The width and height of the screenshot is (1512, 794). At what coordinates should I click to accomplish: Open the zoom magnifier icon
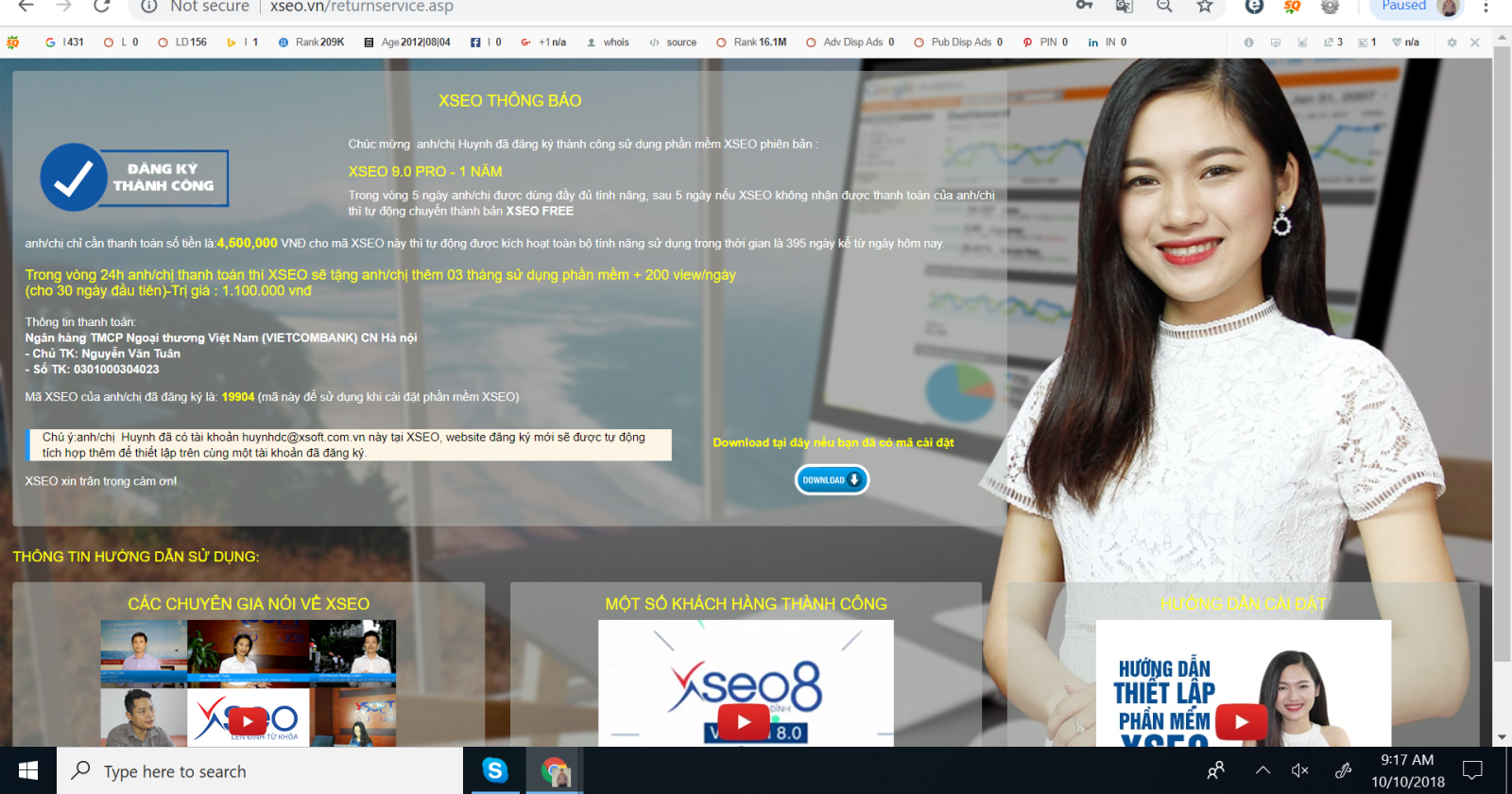[1164, 6]
